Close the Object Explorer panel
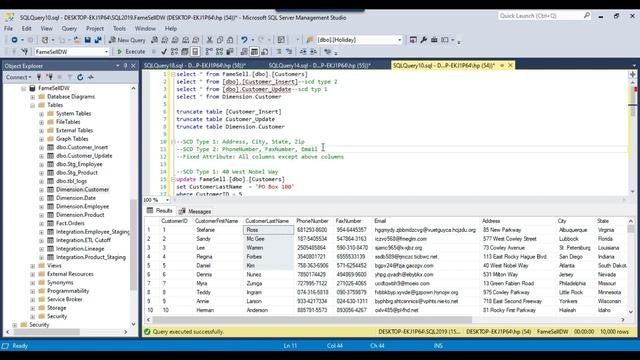640x360 pixels. coord(133,66)
